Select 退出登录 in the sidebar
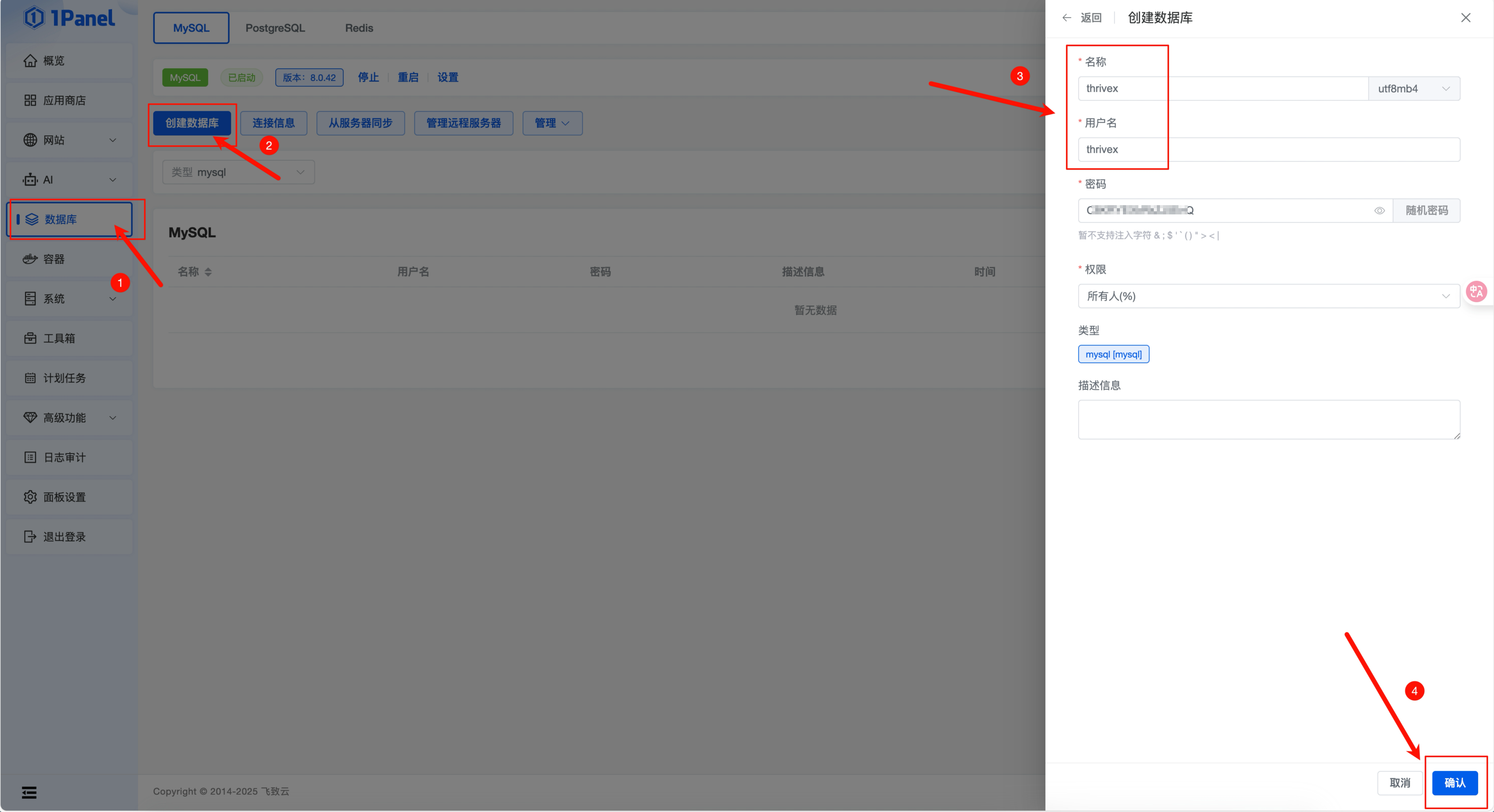Image resolution: width=1494 pixels, height=812 pixels. 70,537
